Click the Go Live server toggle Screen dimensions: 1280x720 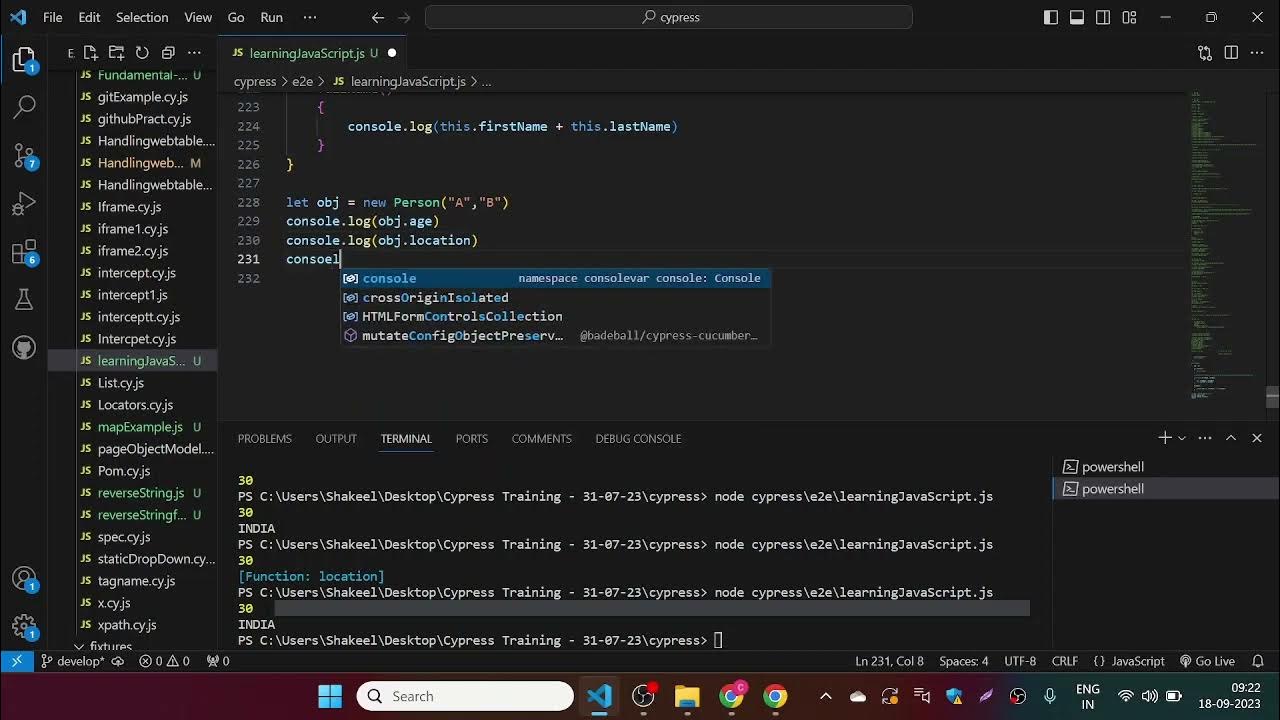(1207, 661)
